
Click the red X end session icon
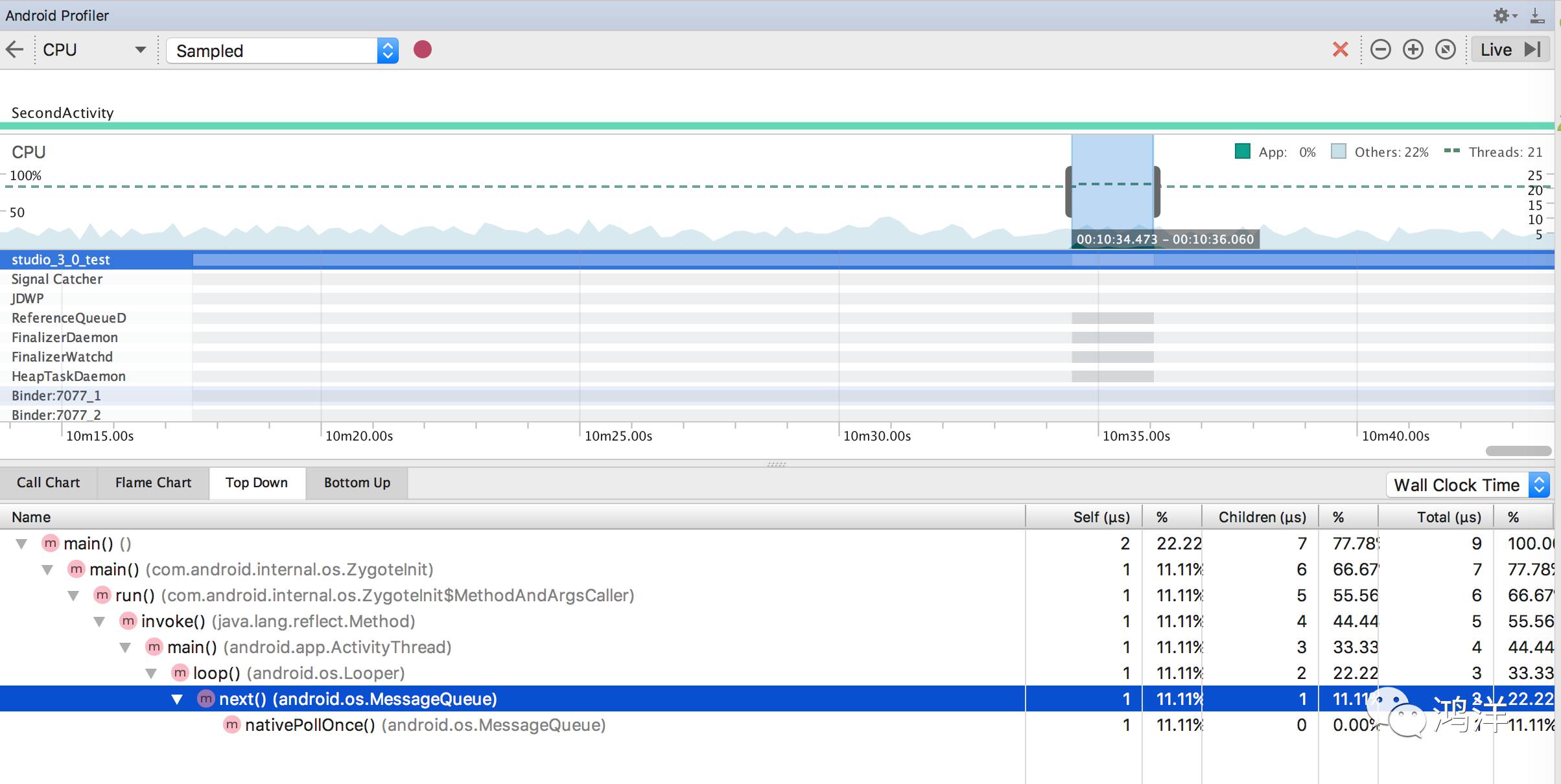1340,50
